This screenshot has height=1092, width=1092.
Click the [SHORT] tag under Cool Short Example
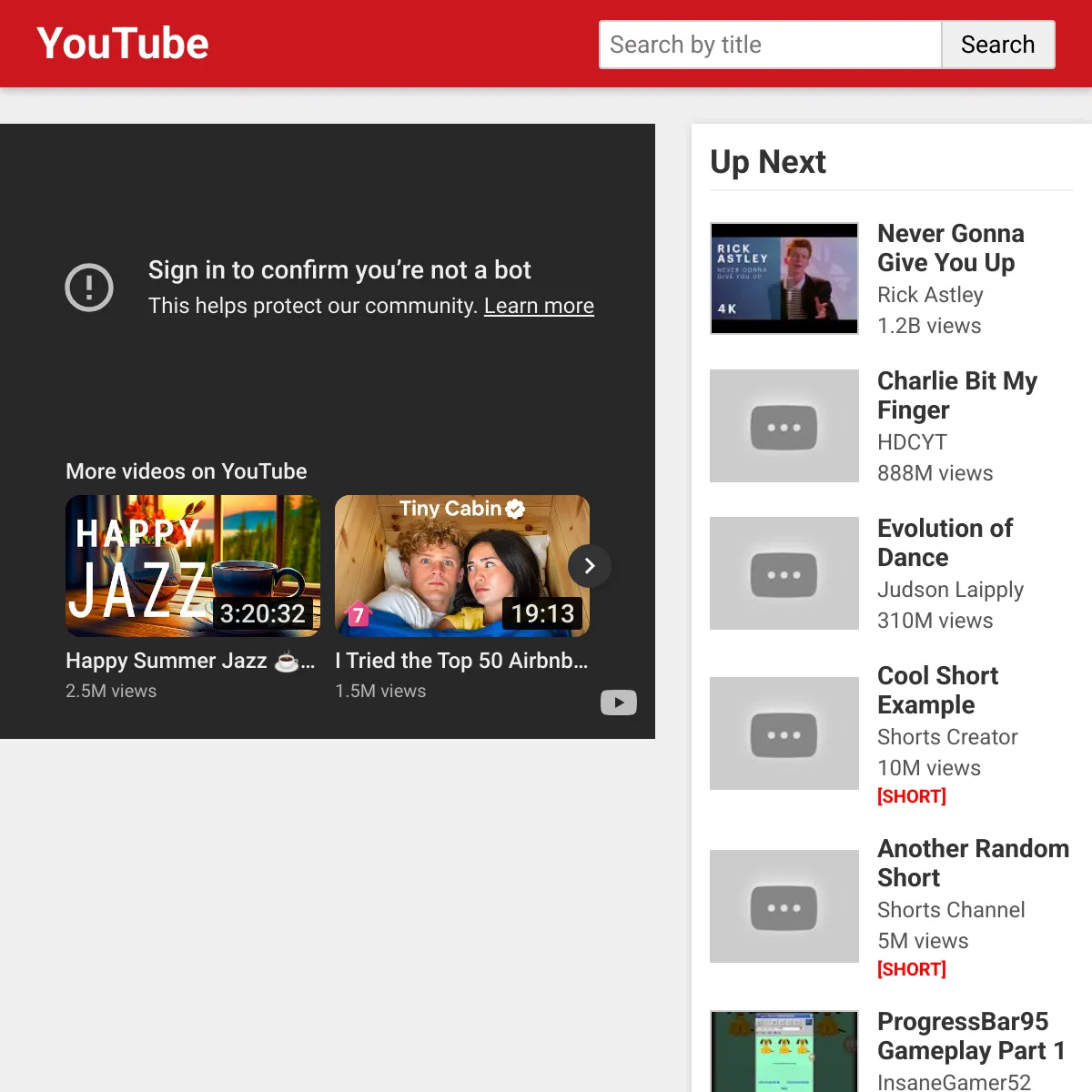tap(912, 796)
